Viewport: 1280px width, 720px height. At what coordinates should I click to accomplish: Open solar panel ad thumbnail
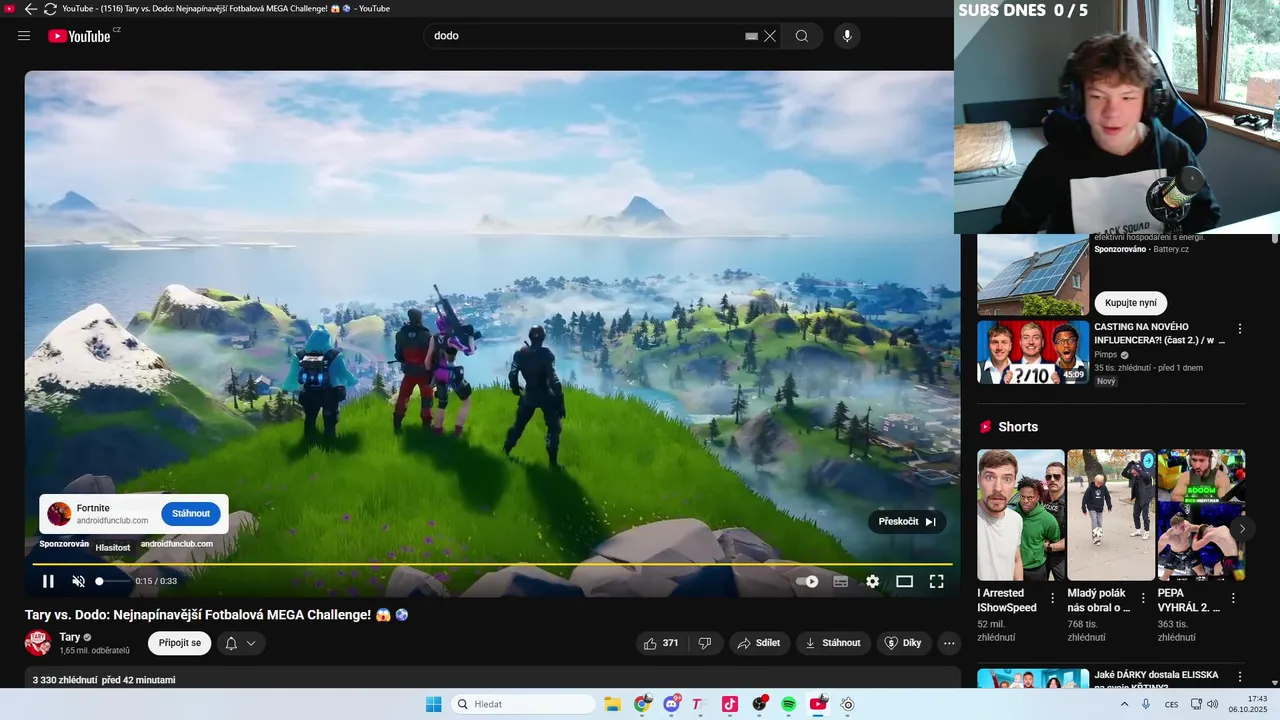[1033, 275]
